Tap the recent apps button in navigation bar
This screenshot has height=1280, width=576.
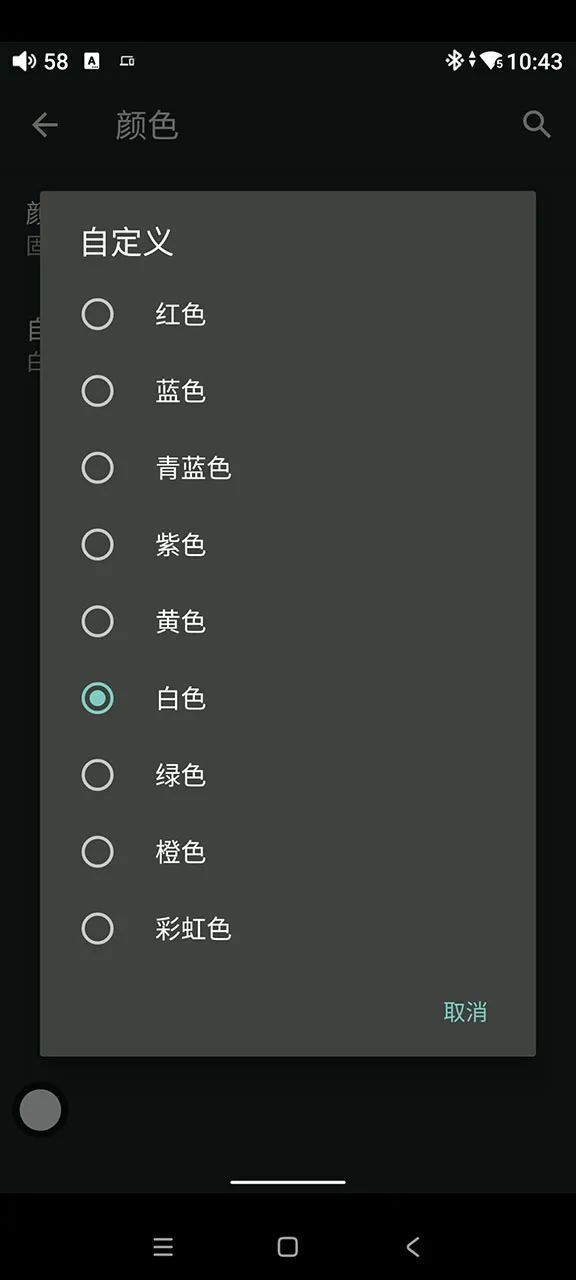point(163,1246)
